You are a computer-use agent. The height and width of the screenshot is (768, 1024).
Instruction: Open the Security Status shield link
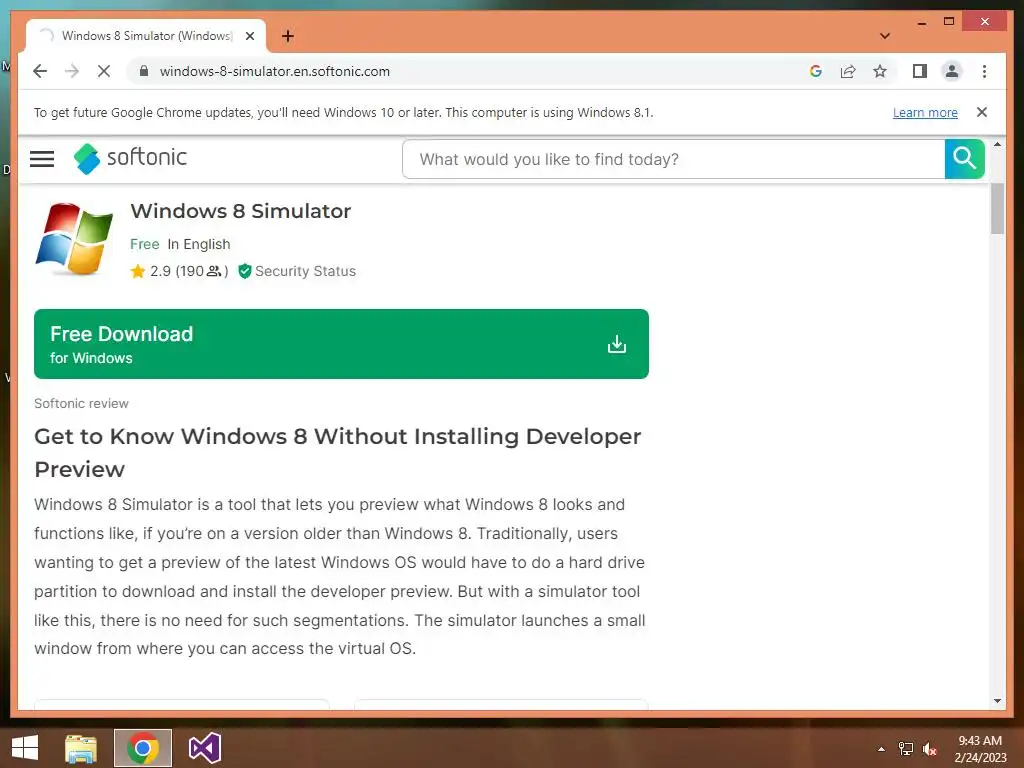[297, 271]
